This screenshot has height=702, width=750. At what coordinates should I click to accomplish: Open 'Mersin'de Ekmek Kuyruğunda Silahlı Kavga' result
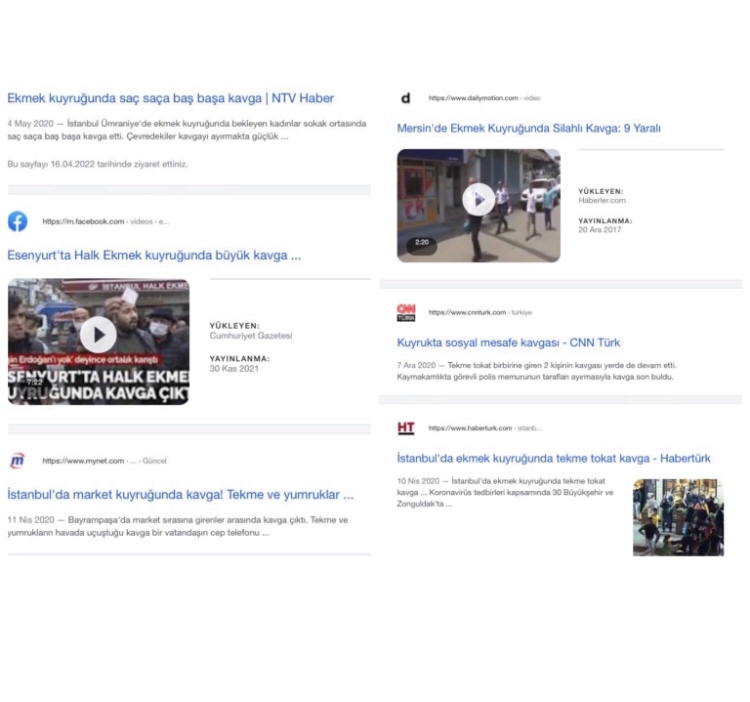[x=529, y=128]
